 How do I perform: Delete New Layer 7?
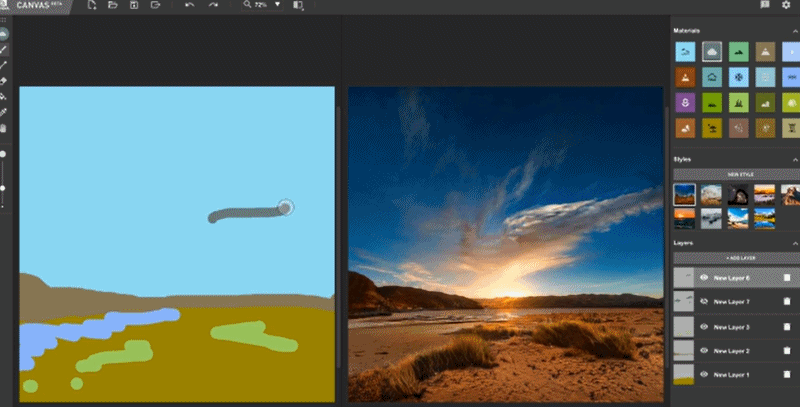[787, 301]
